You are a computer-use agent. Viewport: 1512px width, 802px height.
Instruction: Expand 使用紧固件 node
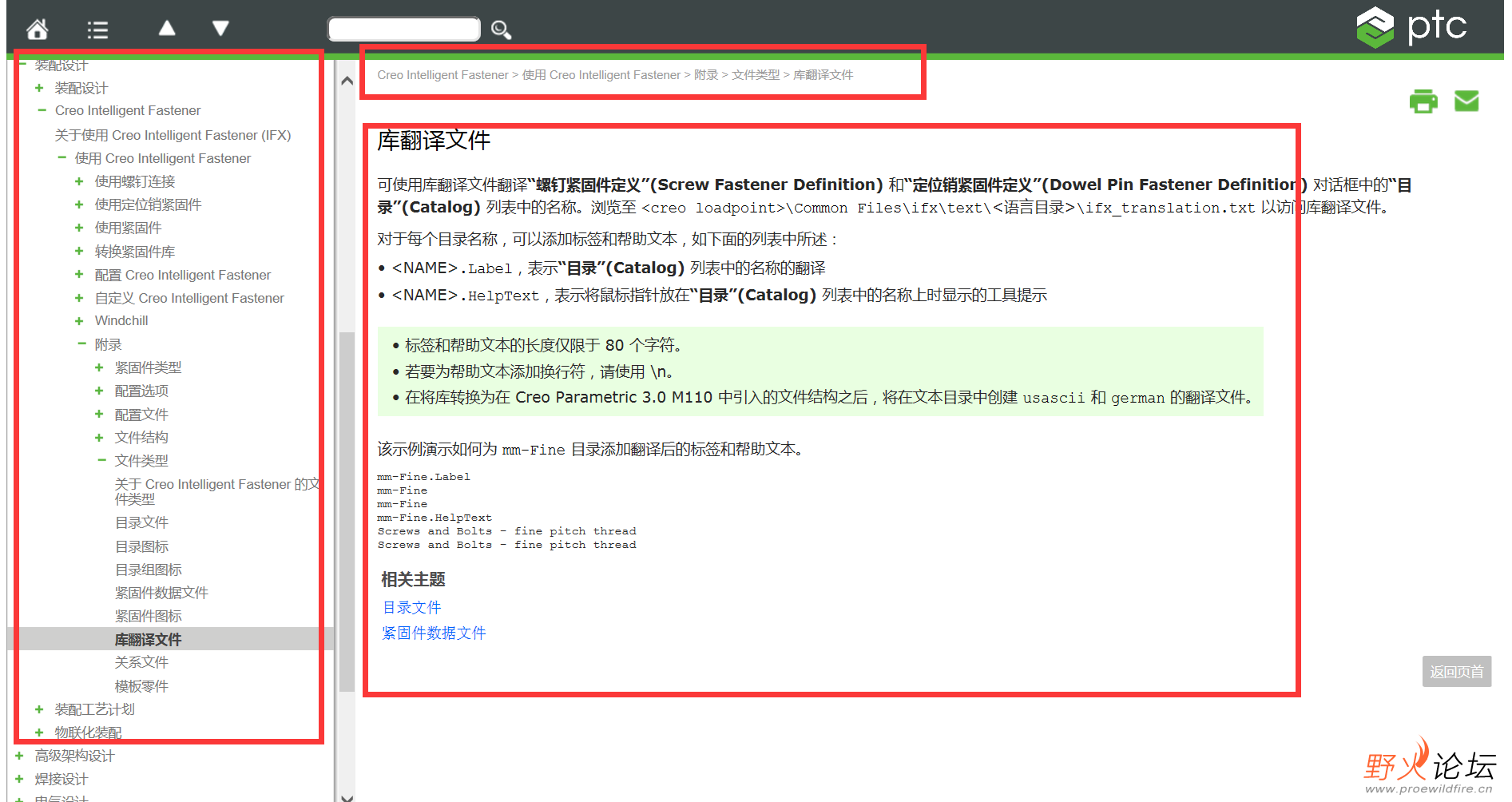(x=79, y=228)
